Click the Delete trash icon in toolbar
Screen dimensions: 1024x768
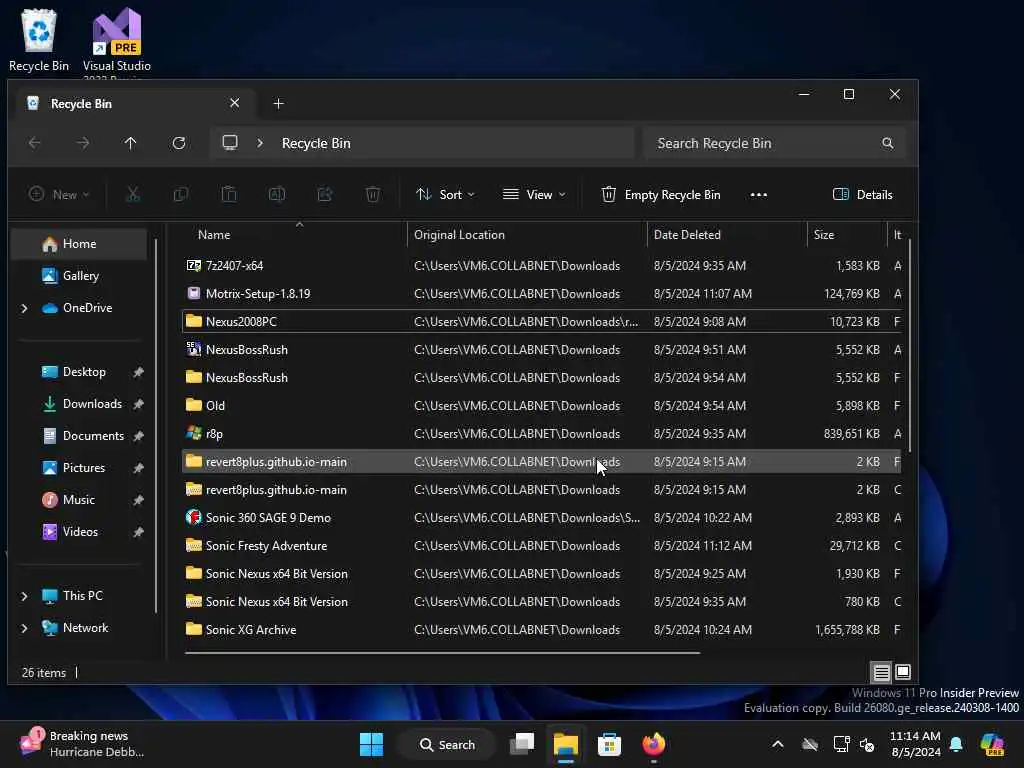pos(373,194)
